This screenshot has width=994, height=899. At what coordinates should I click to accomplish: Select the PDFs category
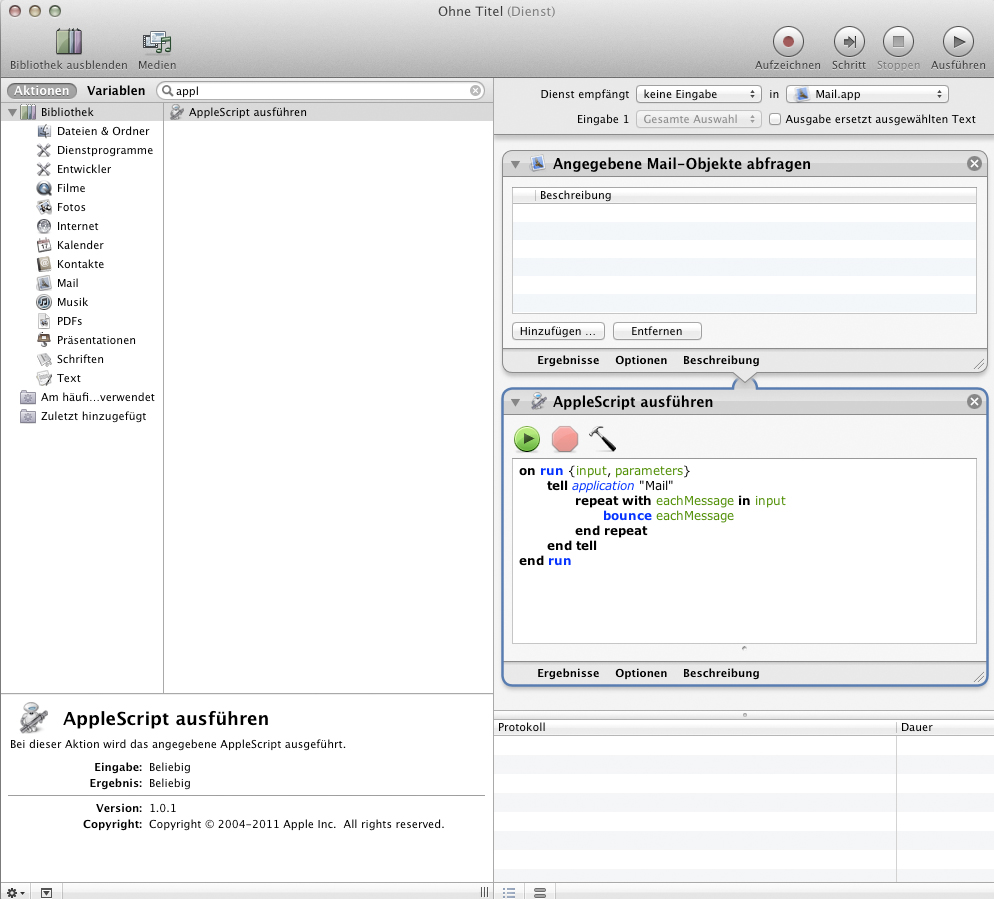69,321
